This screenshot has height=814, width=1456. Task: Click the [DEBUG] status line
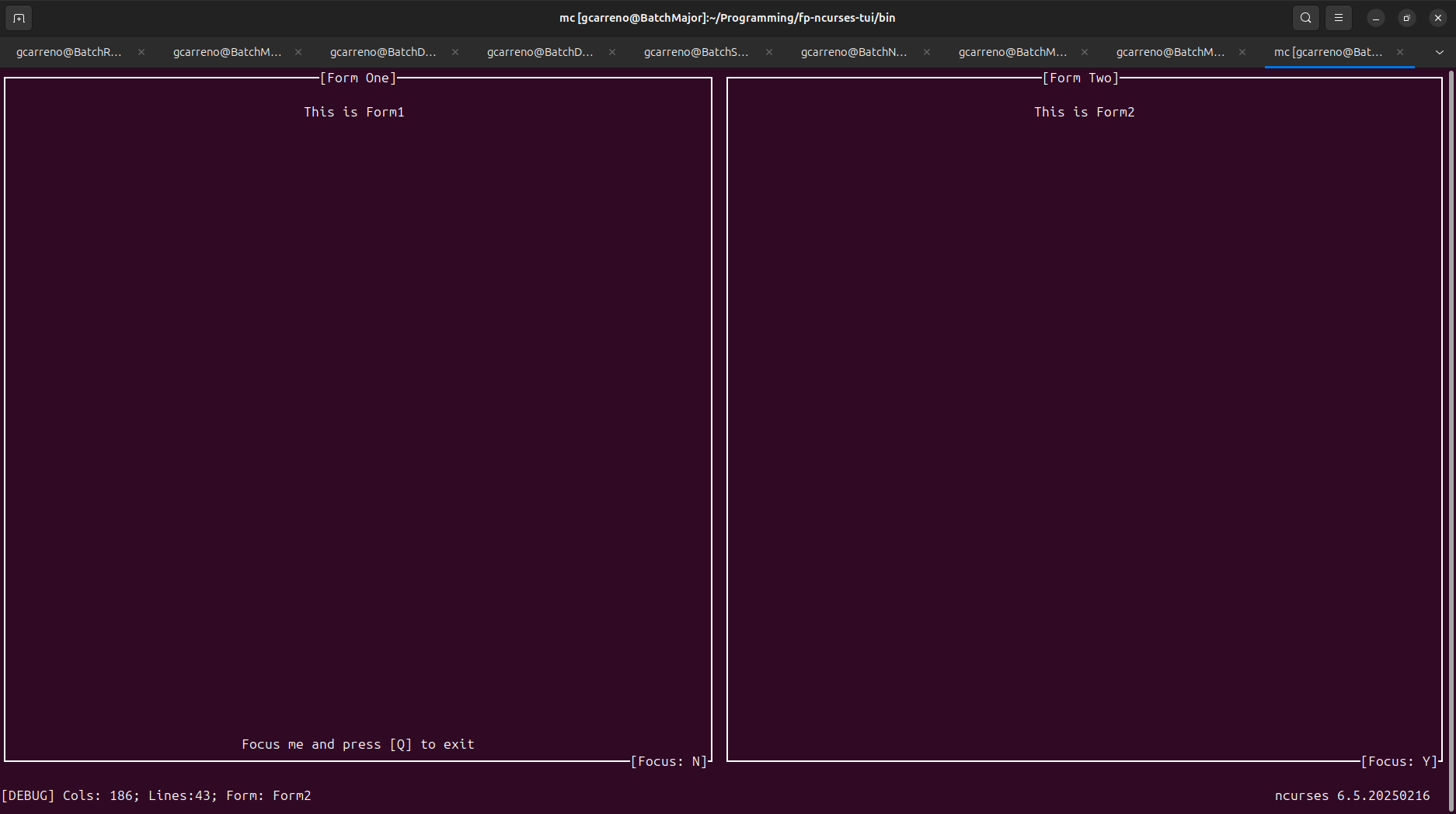(x=156, y=795)
